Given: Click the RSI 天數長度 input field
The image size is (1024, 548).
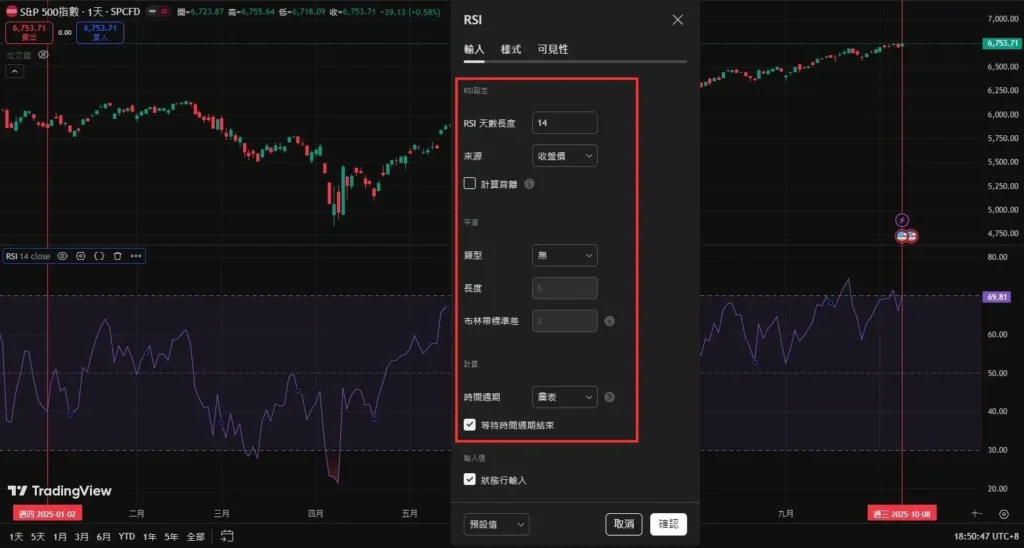Looking at the screenshot, I should coord(564,123).
